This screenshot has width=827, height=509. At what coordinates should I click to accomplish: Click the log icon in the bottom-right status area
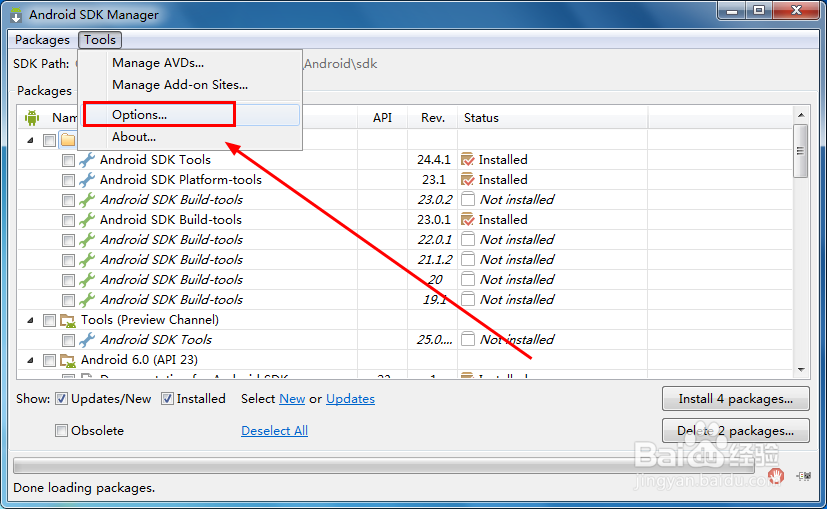(x=804, y=476)
